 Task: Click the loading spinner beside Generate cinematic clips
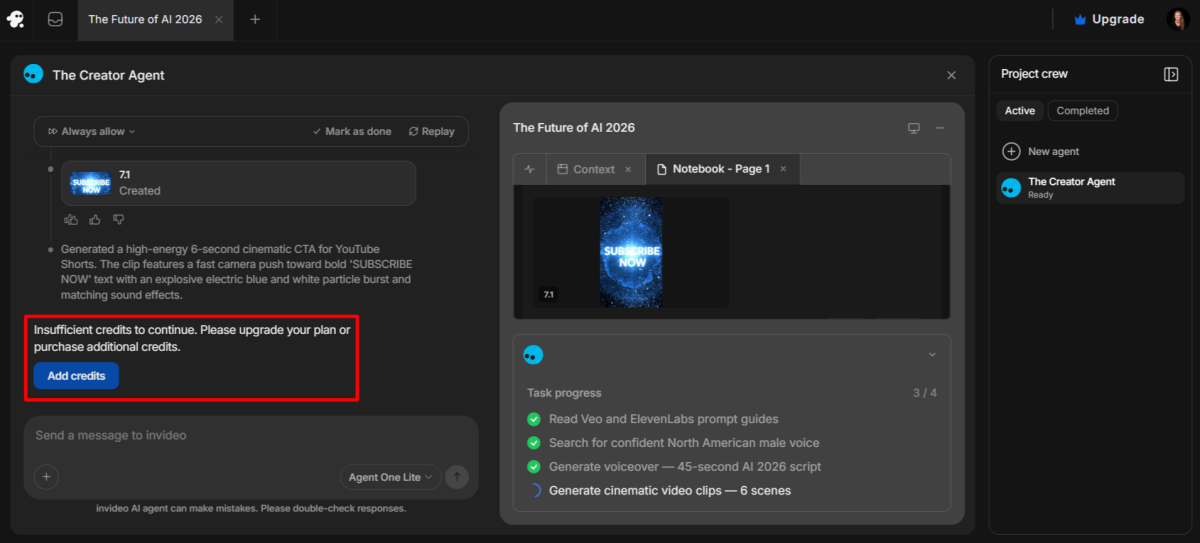[x=534, y=491]
